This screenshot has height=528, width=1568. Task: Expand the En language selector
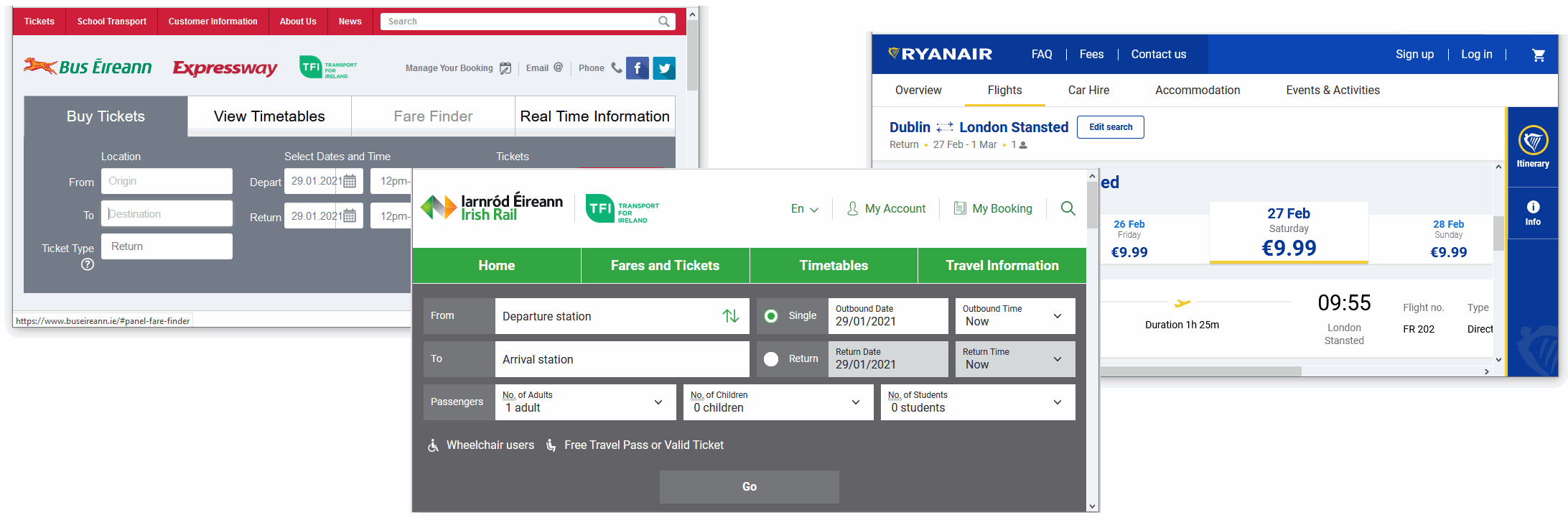(x=804, y=209)
